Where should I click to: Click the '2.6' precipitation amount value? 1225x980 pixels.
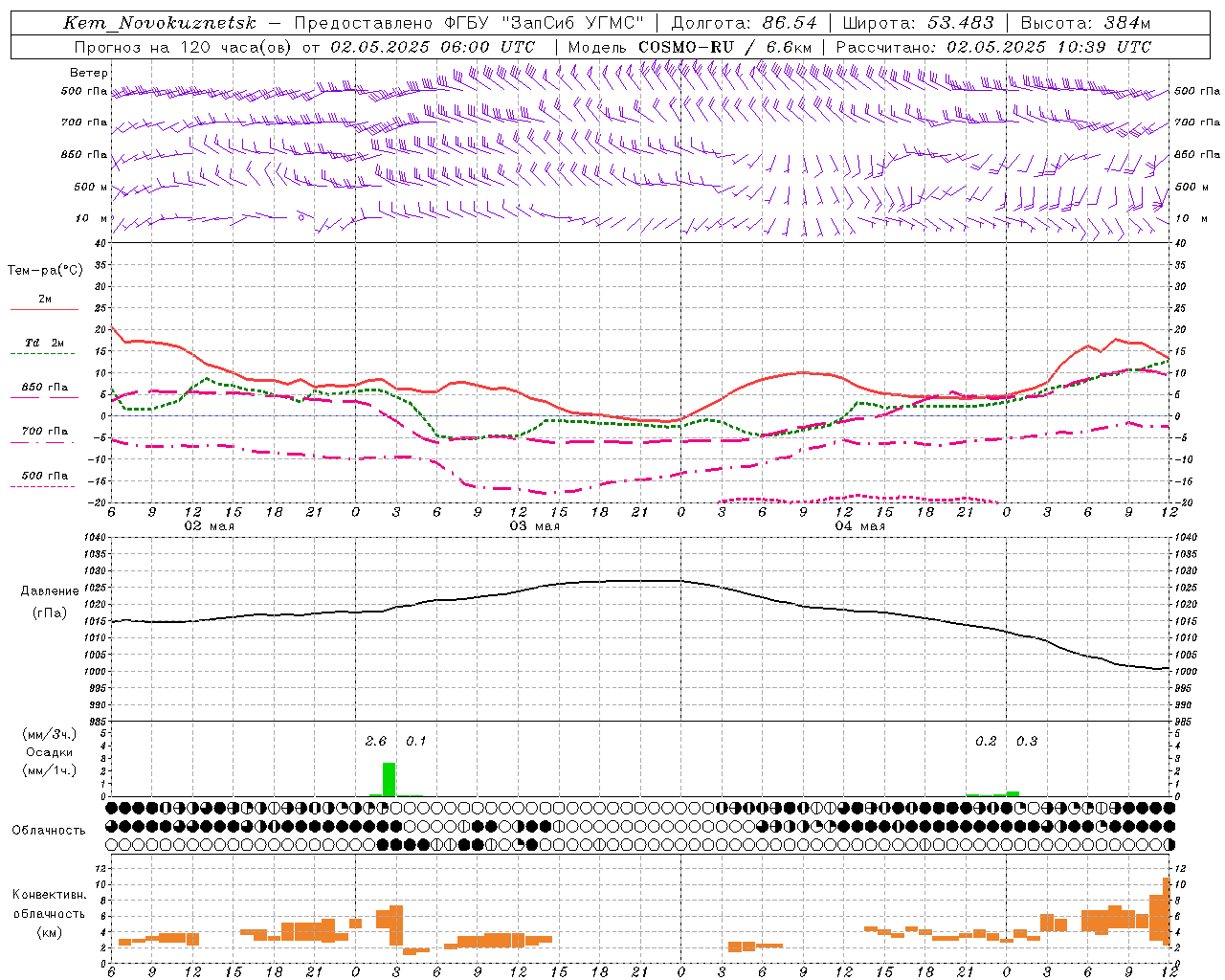[376, 742]
